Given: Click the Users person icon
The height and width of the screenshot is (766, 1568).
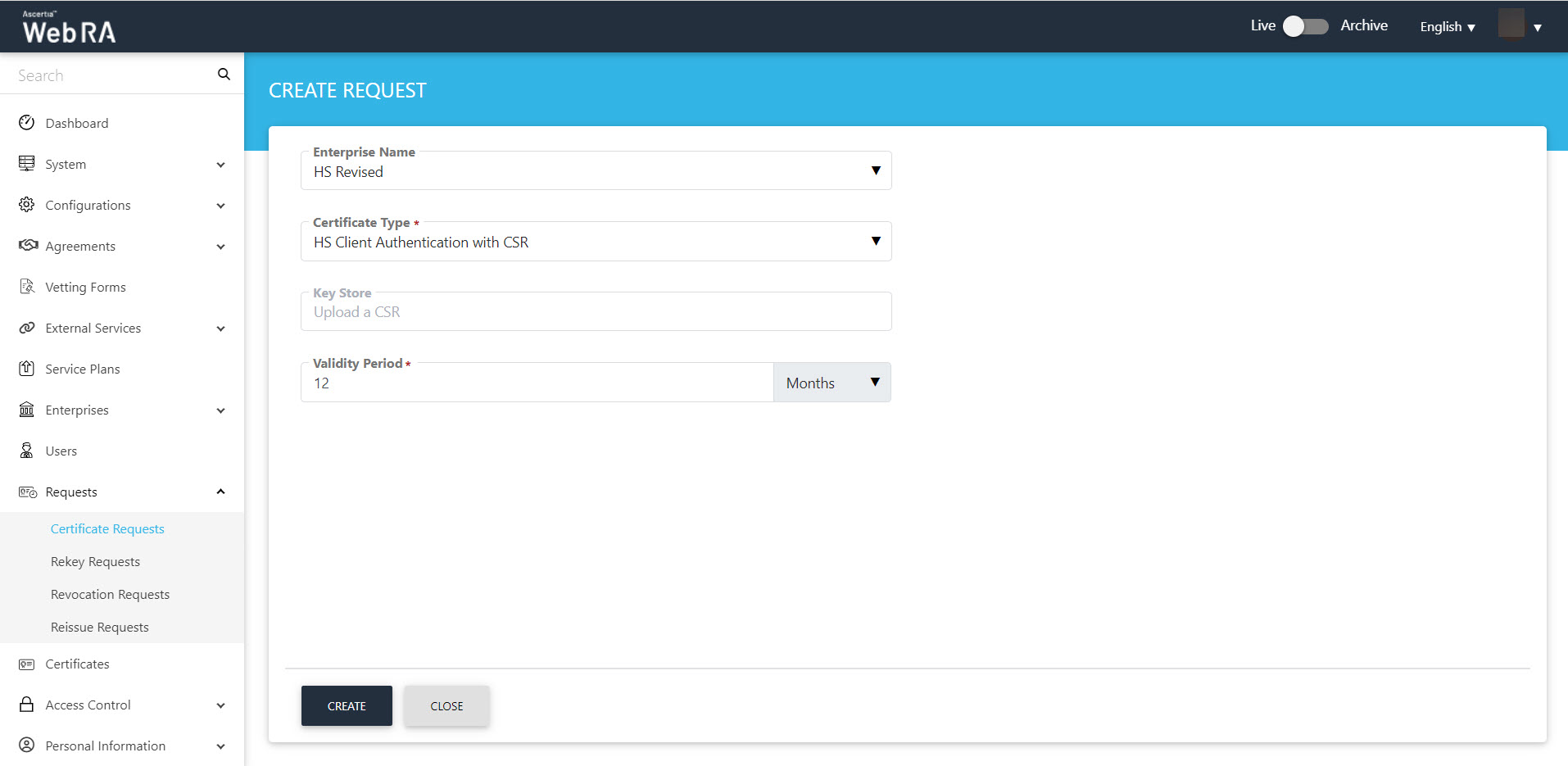Looking at the screenshot, I should point(27,451).
